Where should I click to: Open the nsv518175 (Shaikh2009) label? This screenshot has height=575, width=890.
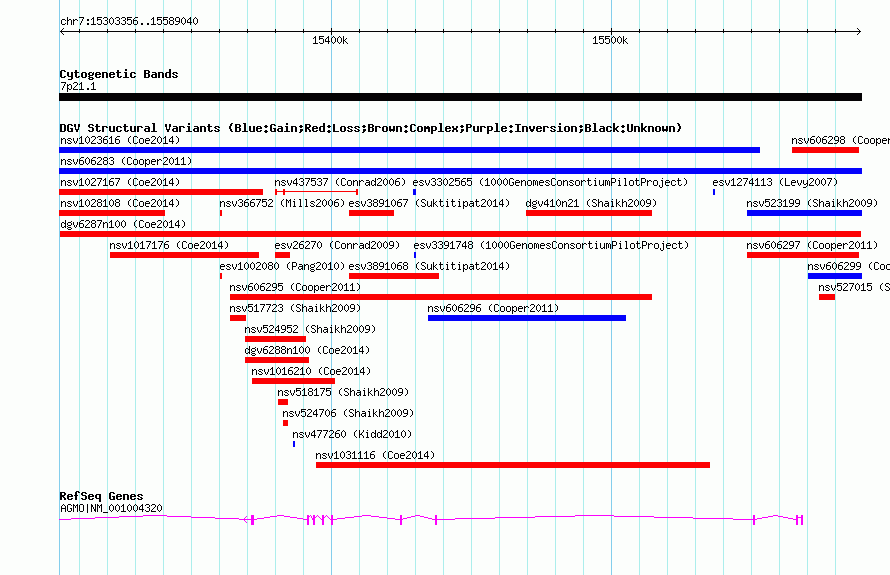(343, 392)
